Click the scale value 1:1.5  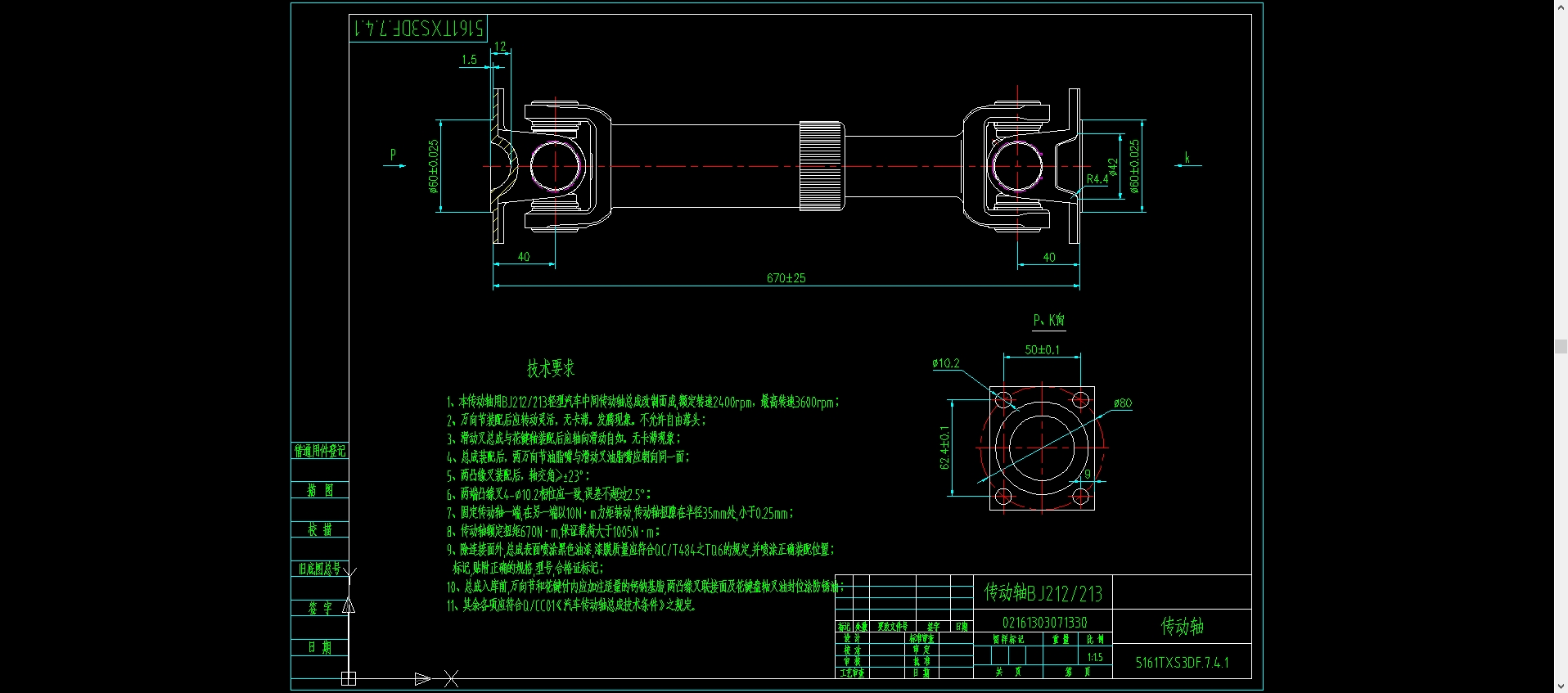tap(1095, 657)
